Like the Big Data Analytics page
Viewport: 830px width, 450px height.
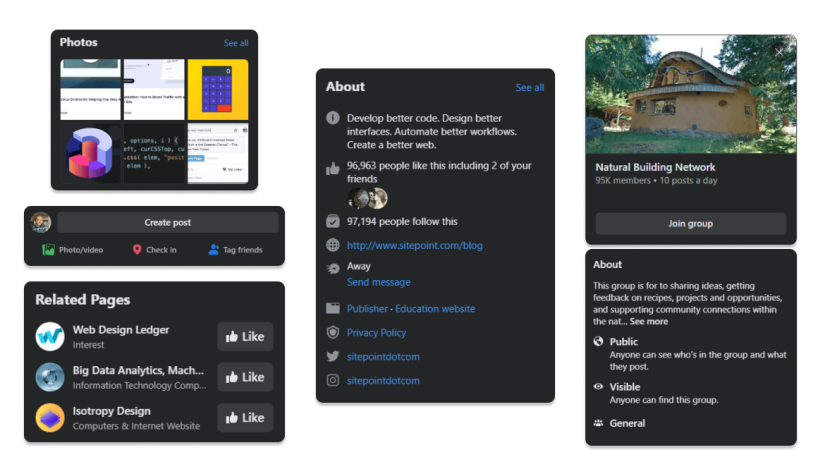pyautogui.click(x=245, y=377)
